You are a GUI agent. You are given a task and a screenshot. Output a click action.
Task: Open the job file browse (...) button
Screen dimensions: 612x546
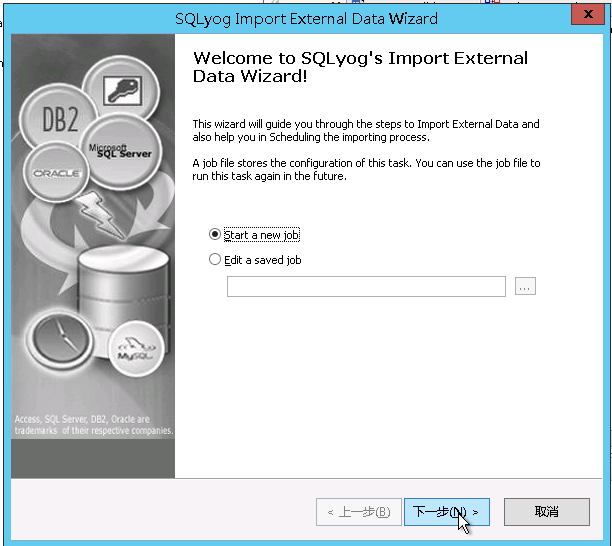coord(526,287)
